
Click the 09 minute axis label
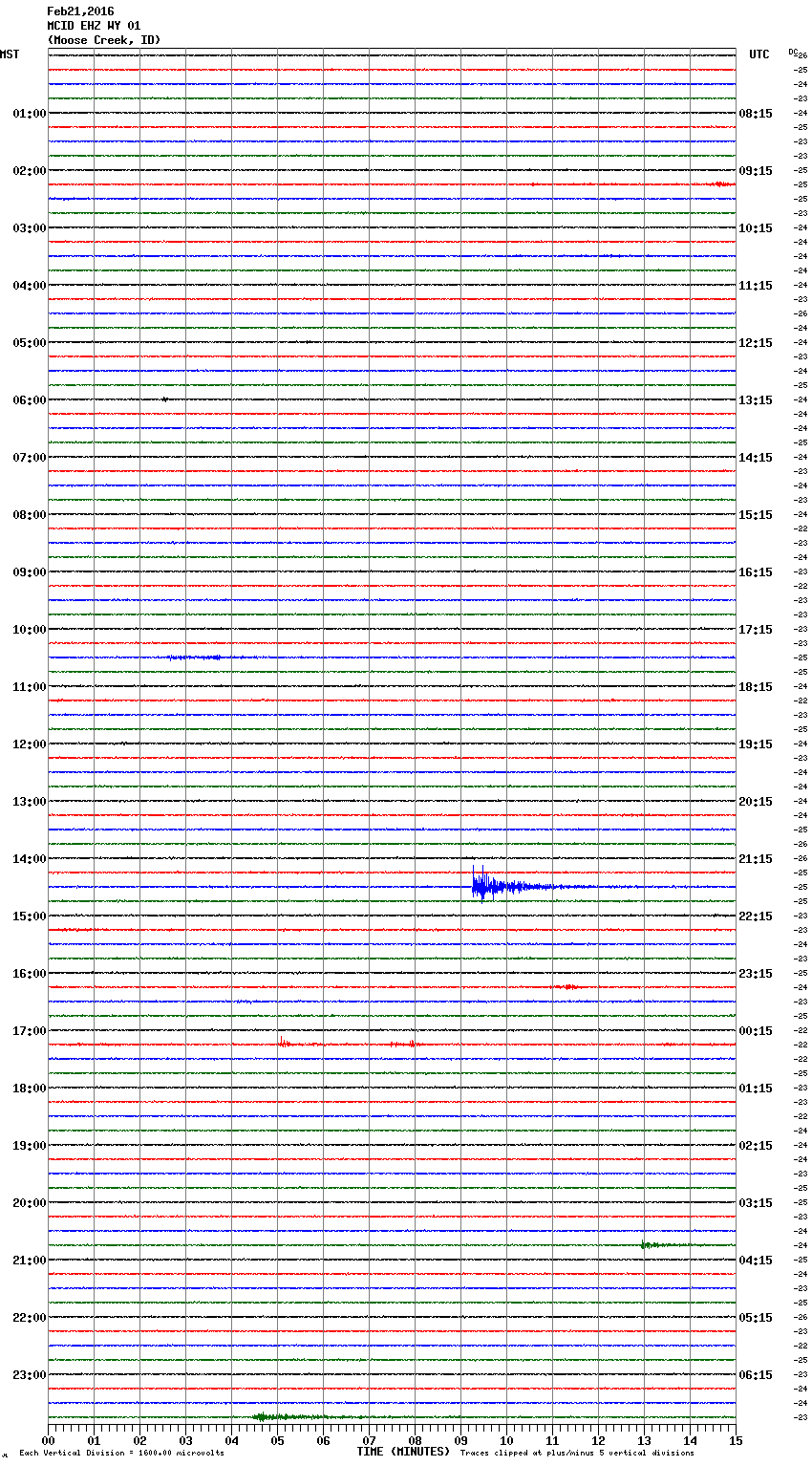click(x=460, y=1440)
